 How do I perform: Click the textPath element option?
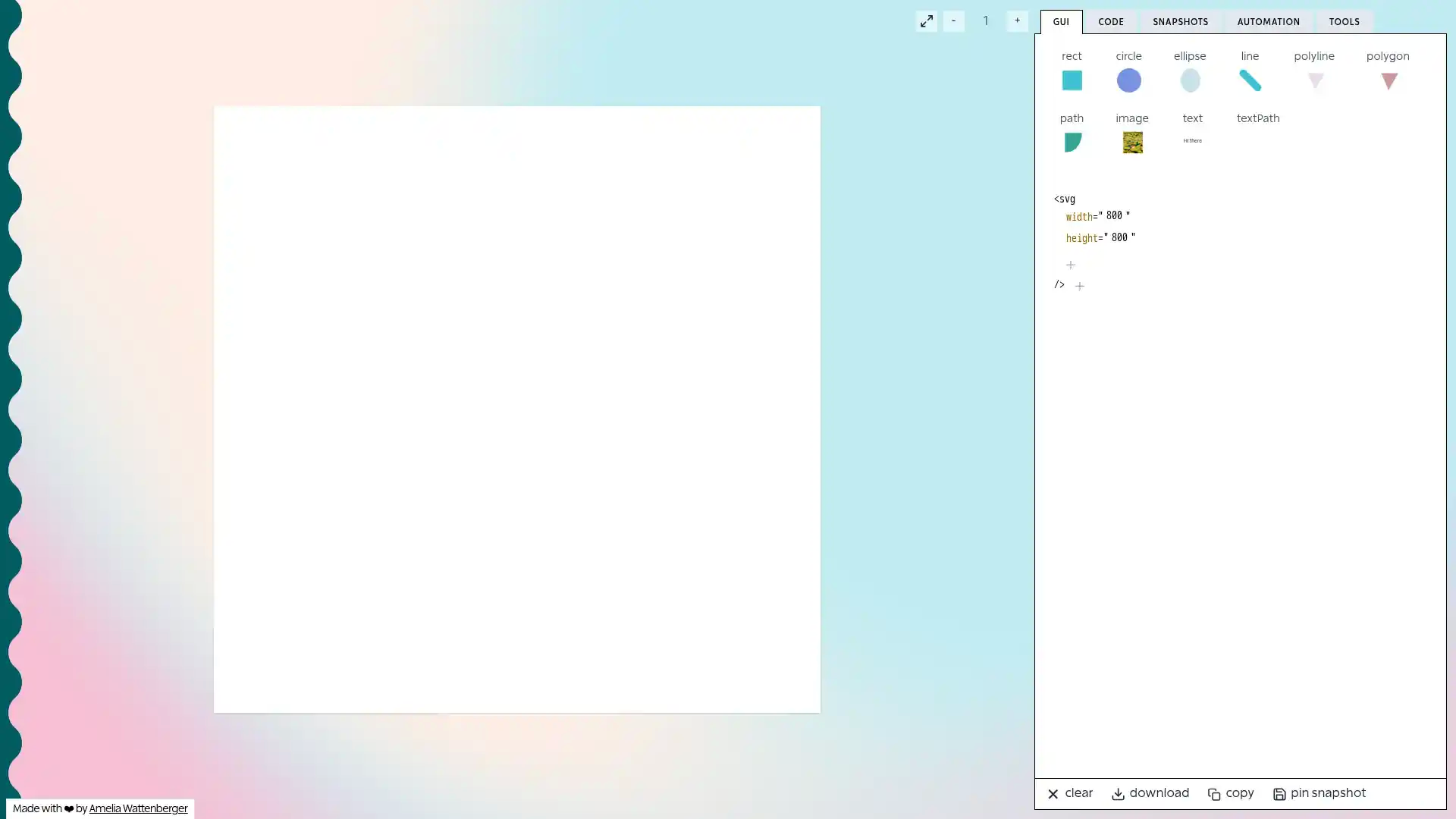1257,118
